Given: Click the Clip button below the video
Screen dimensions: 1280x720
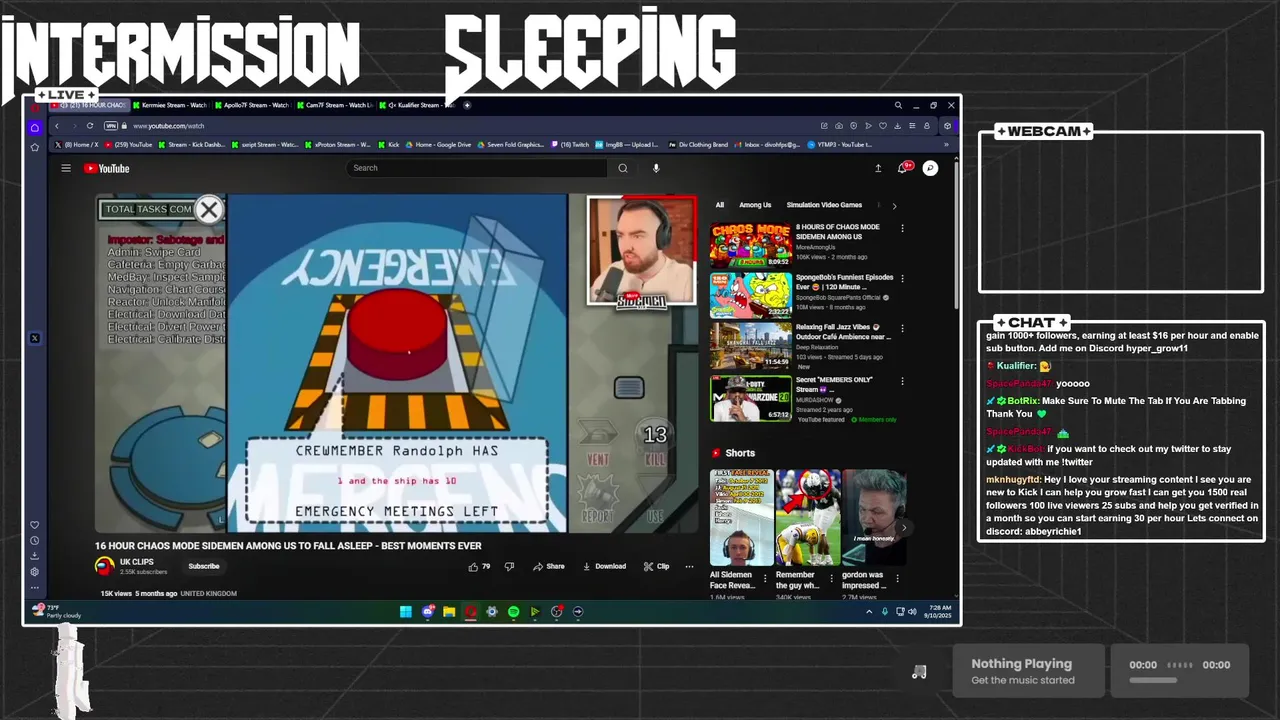Looking at the screenshot, I should 657,566.
